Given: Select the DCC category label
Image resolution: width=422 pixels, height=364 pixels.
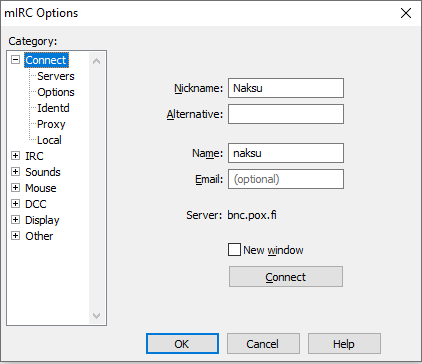Looking at the screenshot, I should point(36,204).
